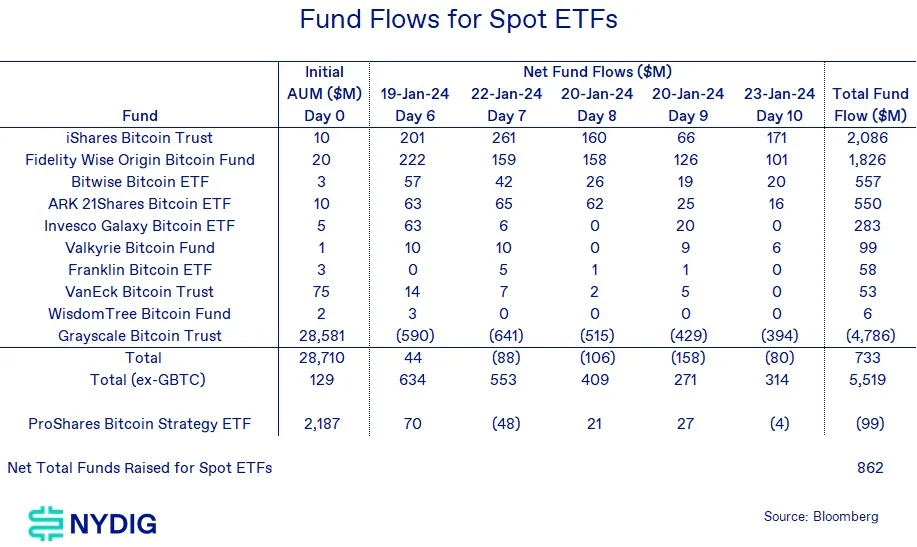Image resolution: width=917 pixels, height=547 pixels.
Task: Select the 862 net total value
Action: tap(870, 468)
